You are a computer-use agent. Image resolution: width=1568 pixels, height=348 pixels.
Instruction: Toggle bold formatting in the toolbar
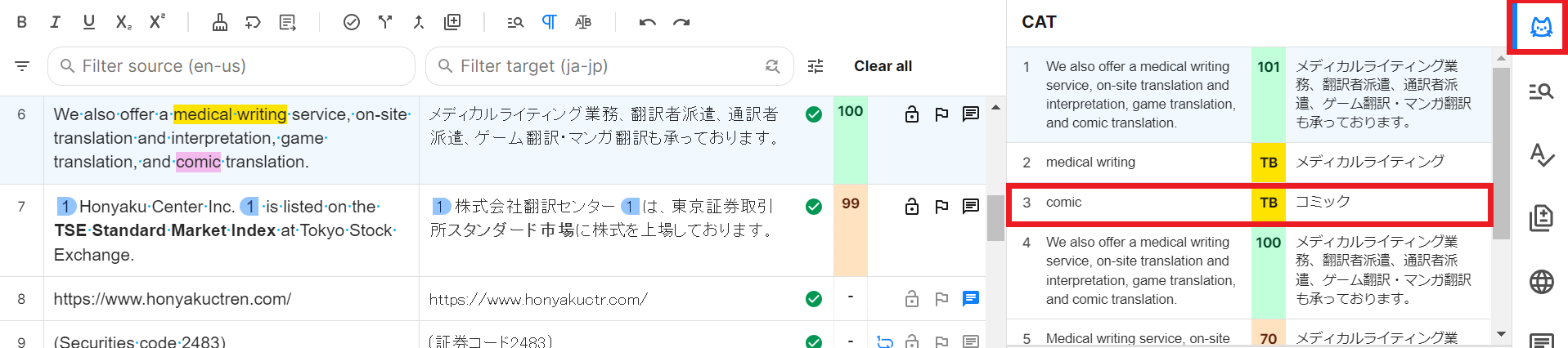pos(22,22)
